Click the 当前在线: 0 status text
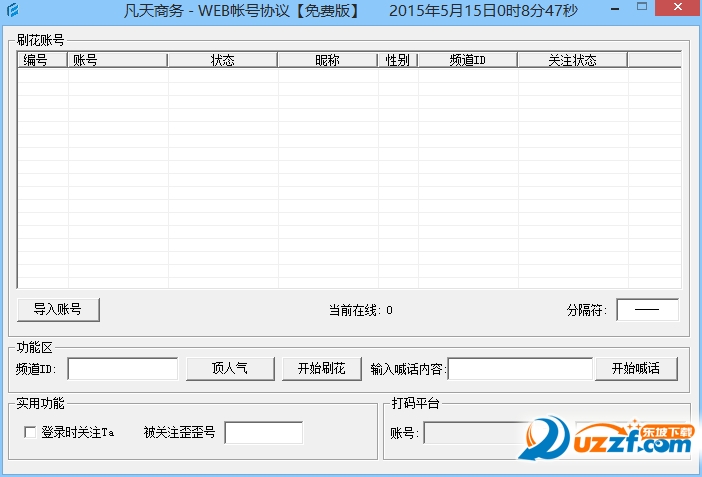The height and width of the screenshot is (477, 702). (x=361, y=310)
